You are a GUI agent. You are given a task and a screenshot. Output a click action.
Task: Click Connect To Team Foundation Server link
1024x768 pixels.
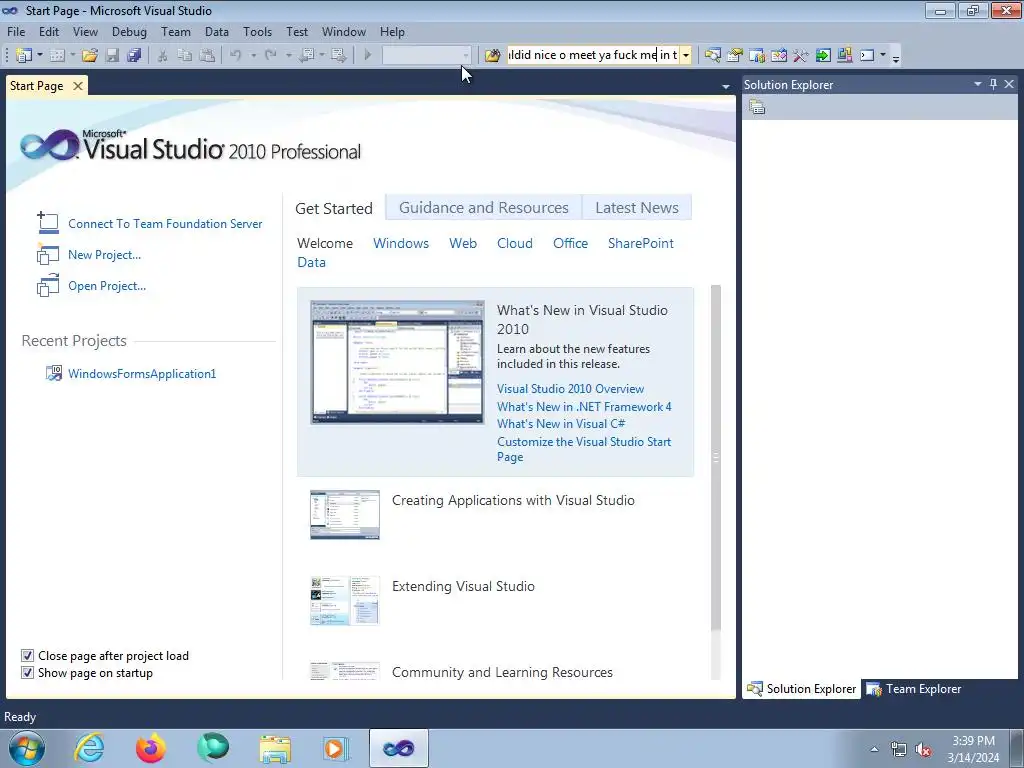click(165, 223)
